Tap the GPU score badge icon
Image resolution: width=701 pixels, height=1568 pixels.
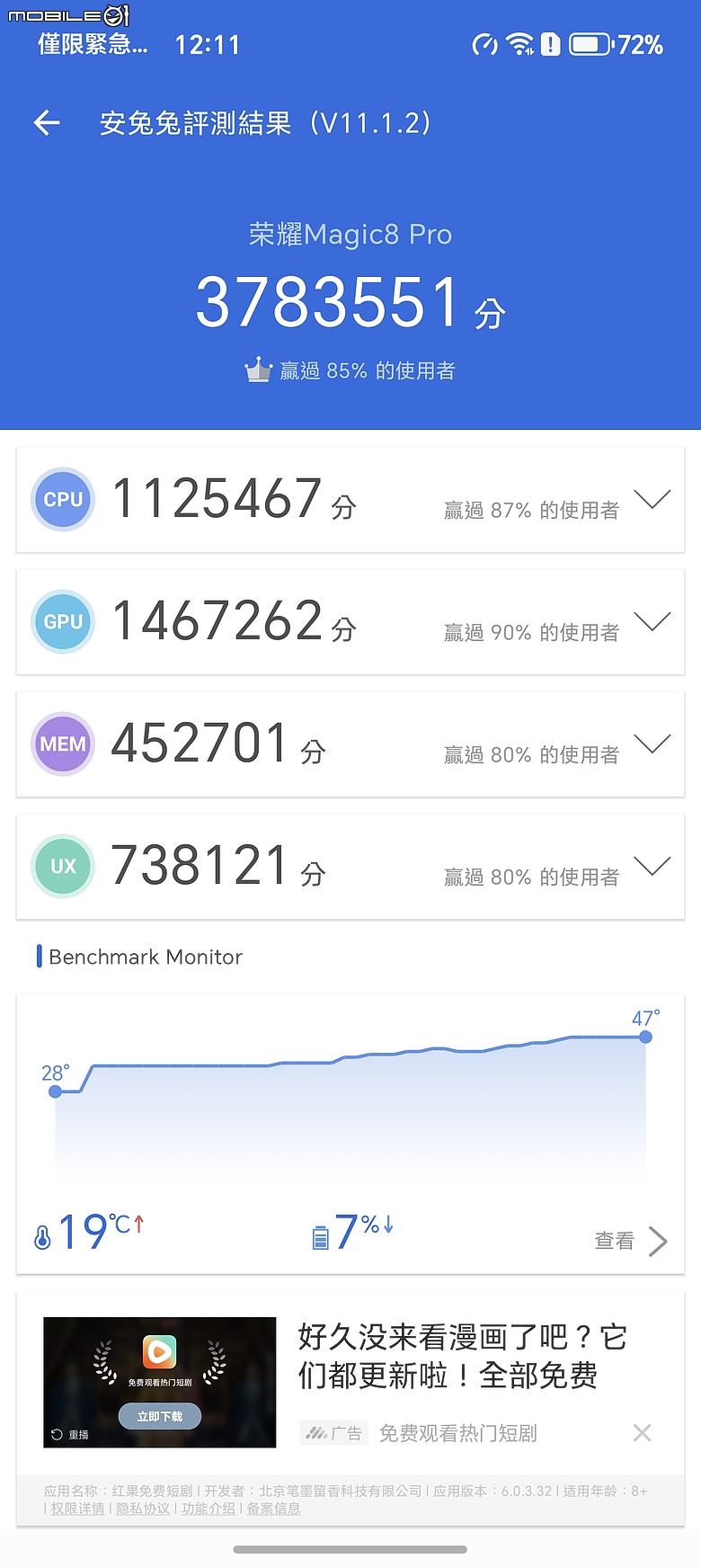(x=63, y=622)
